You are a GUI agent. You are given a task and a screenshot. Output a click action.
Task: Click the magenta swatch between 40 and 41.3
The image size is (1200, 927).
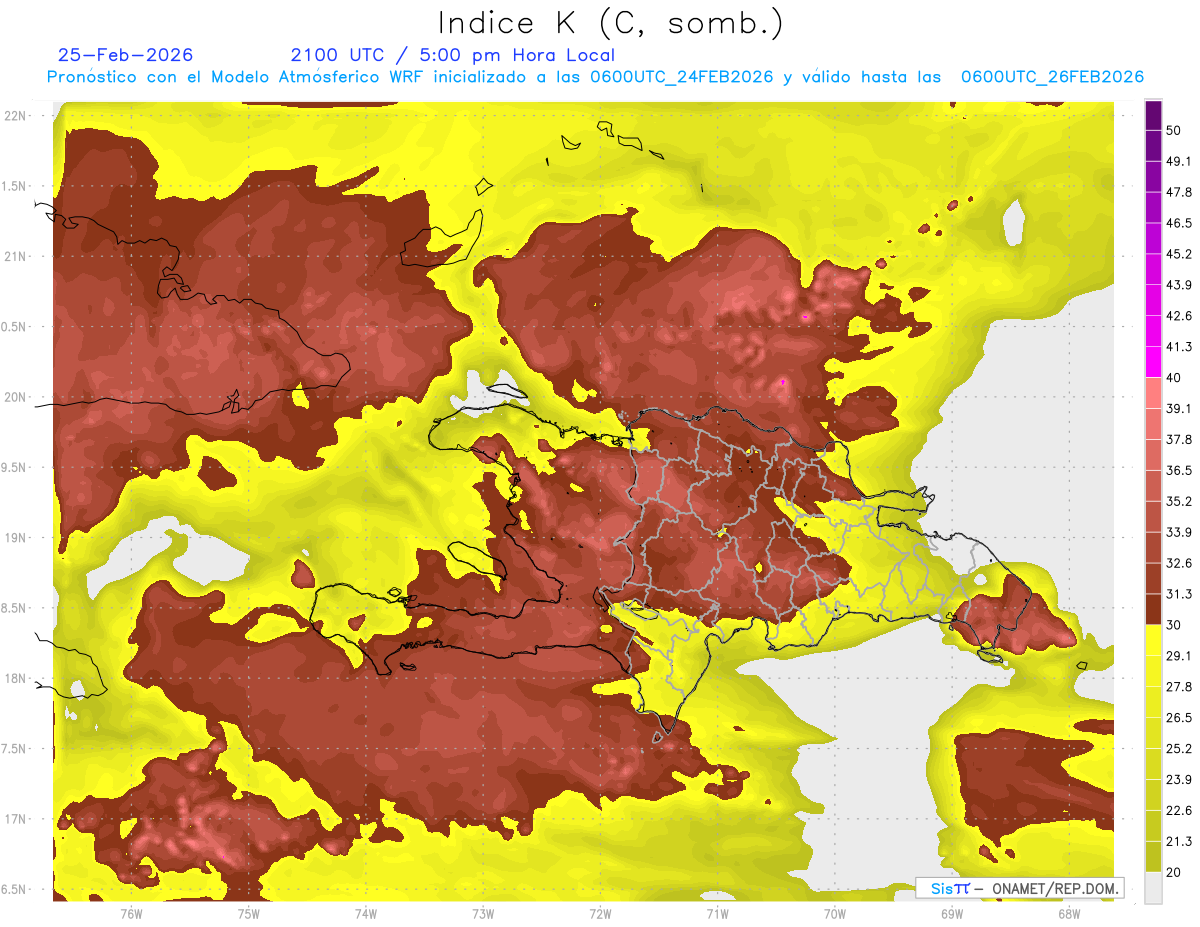[x=1153, y=362]
